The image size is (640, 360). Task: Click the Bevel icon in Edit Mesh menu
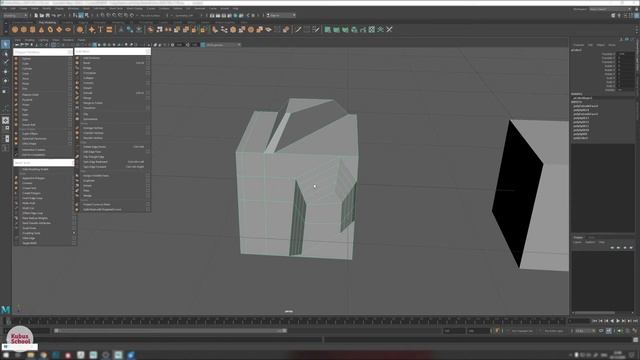pyautogui.click(x=77, y=63)
